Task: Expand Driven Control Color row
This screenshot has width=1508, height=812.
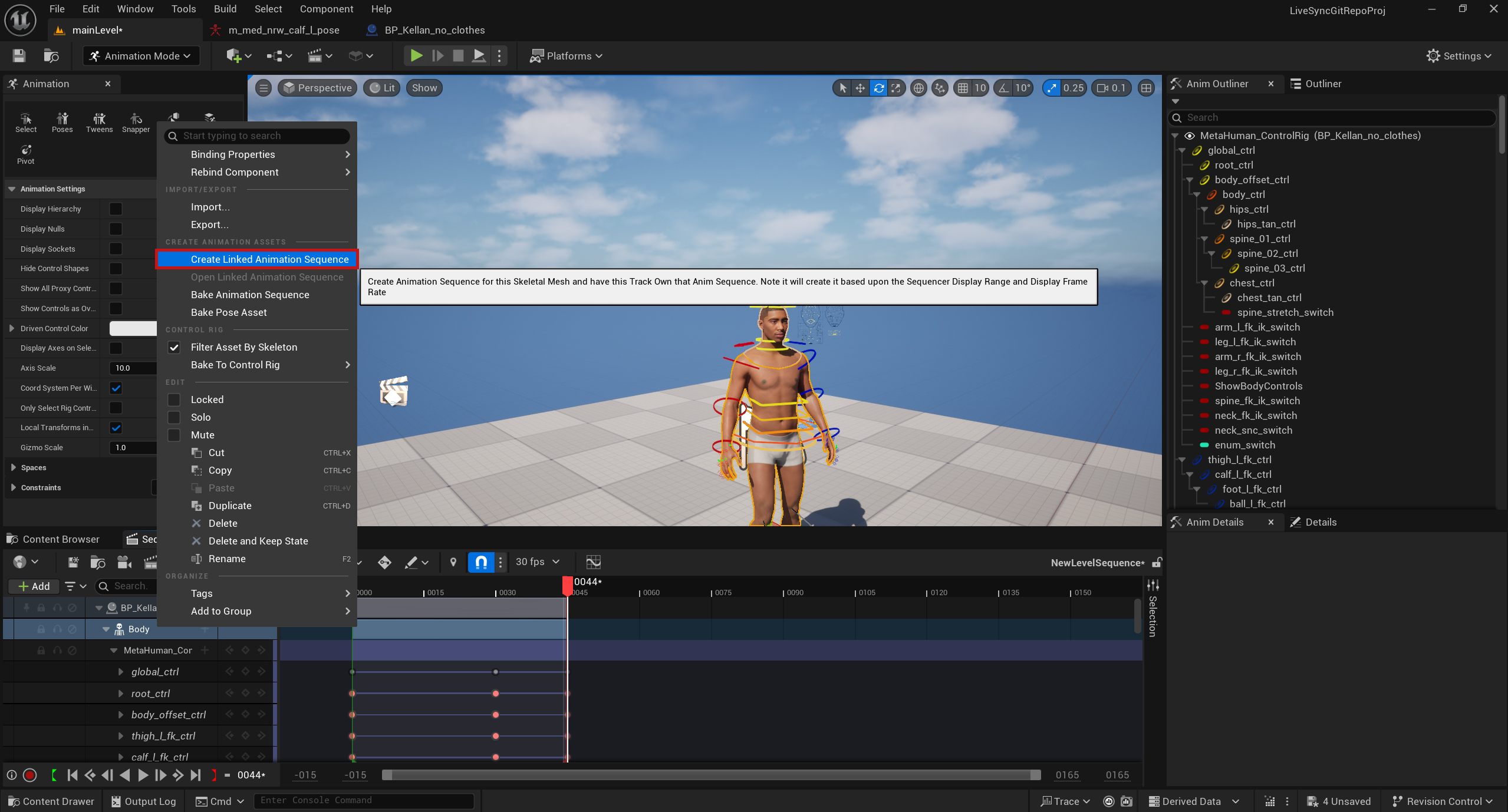Action: [12, 328]
